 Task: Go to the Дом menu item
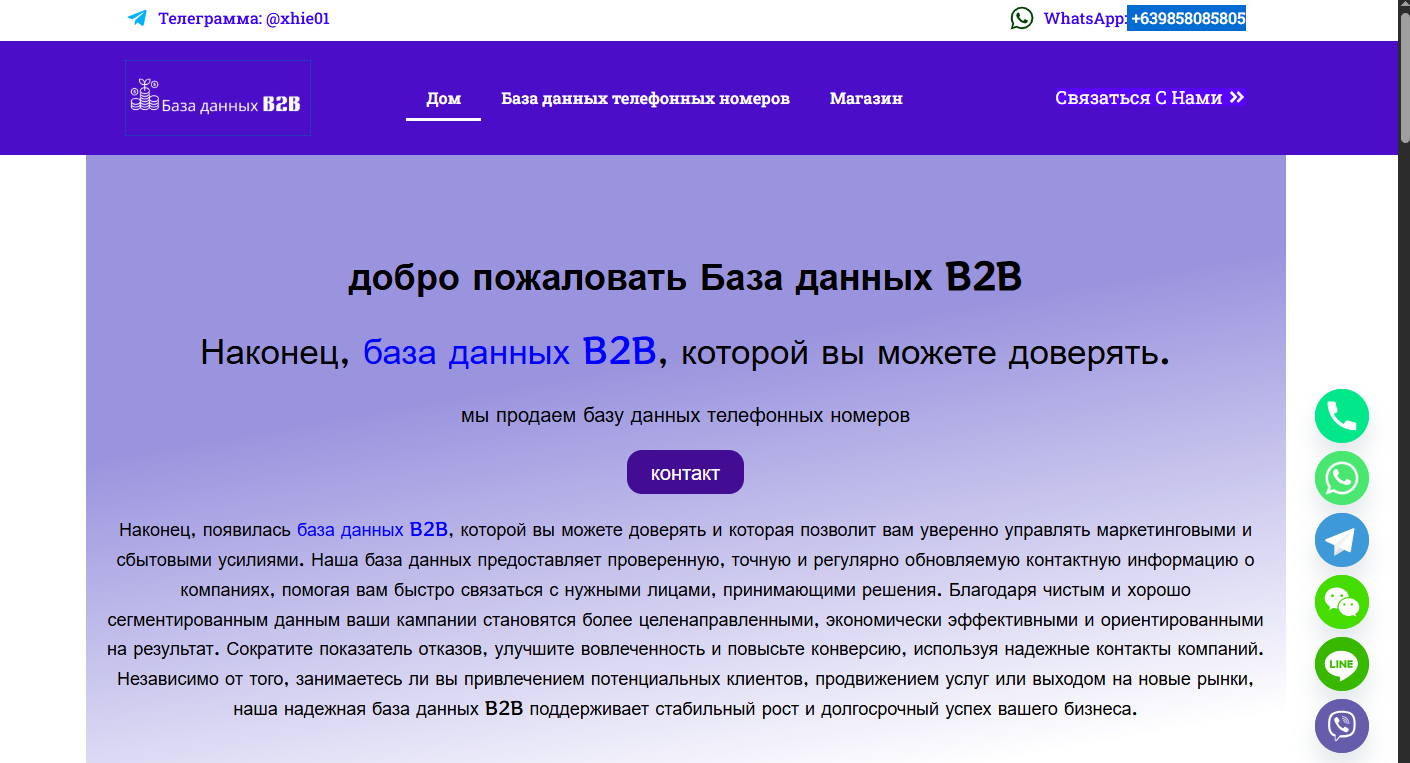443,98
